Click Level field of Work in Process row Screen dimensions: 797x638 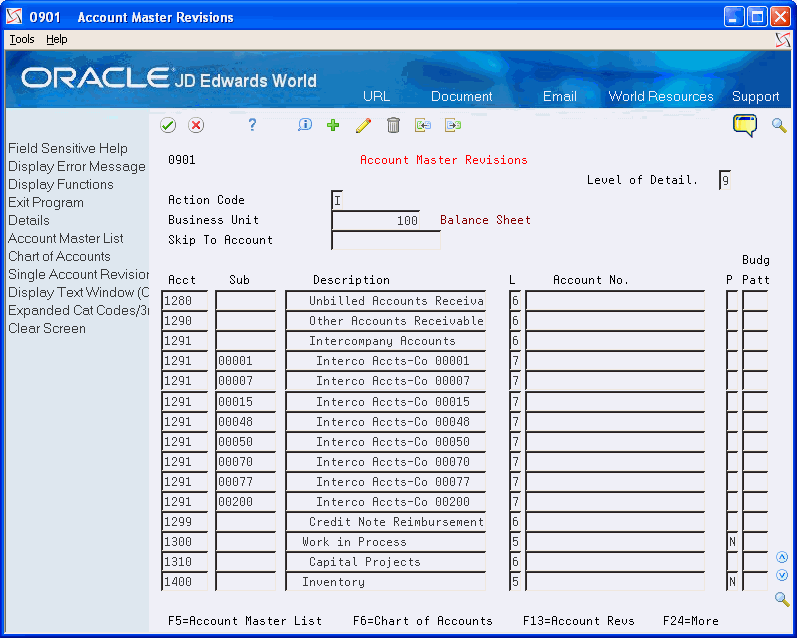coord(515,542)
